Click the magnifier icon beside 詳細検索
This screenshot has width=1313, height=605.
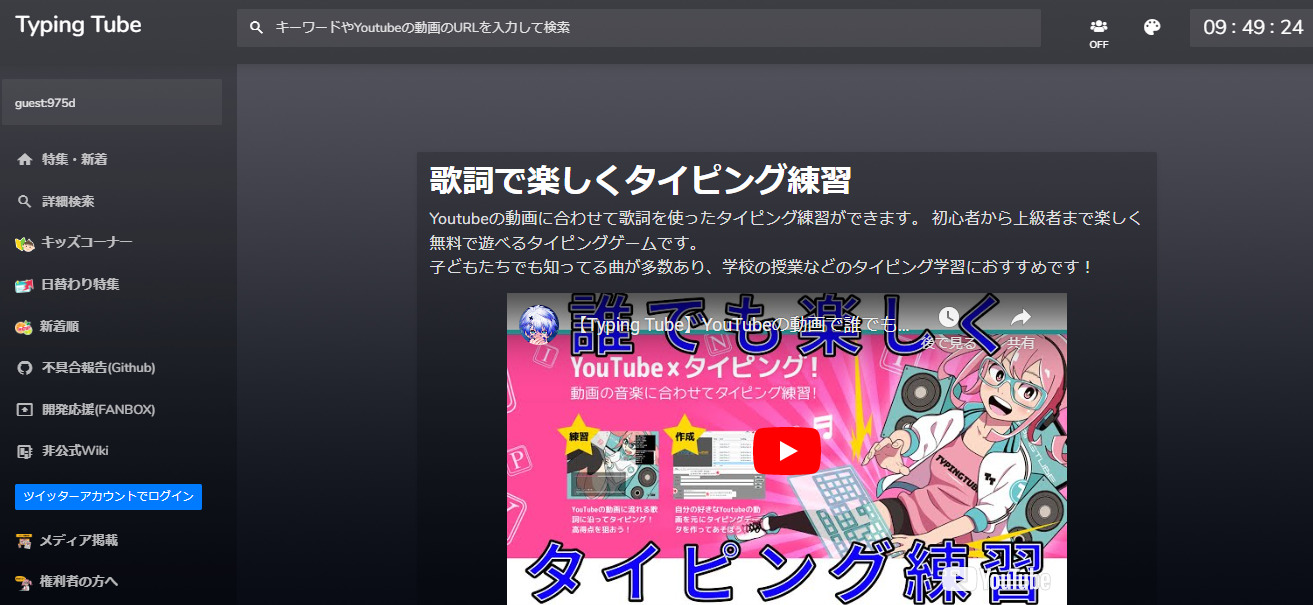25,201
